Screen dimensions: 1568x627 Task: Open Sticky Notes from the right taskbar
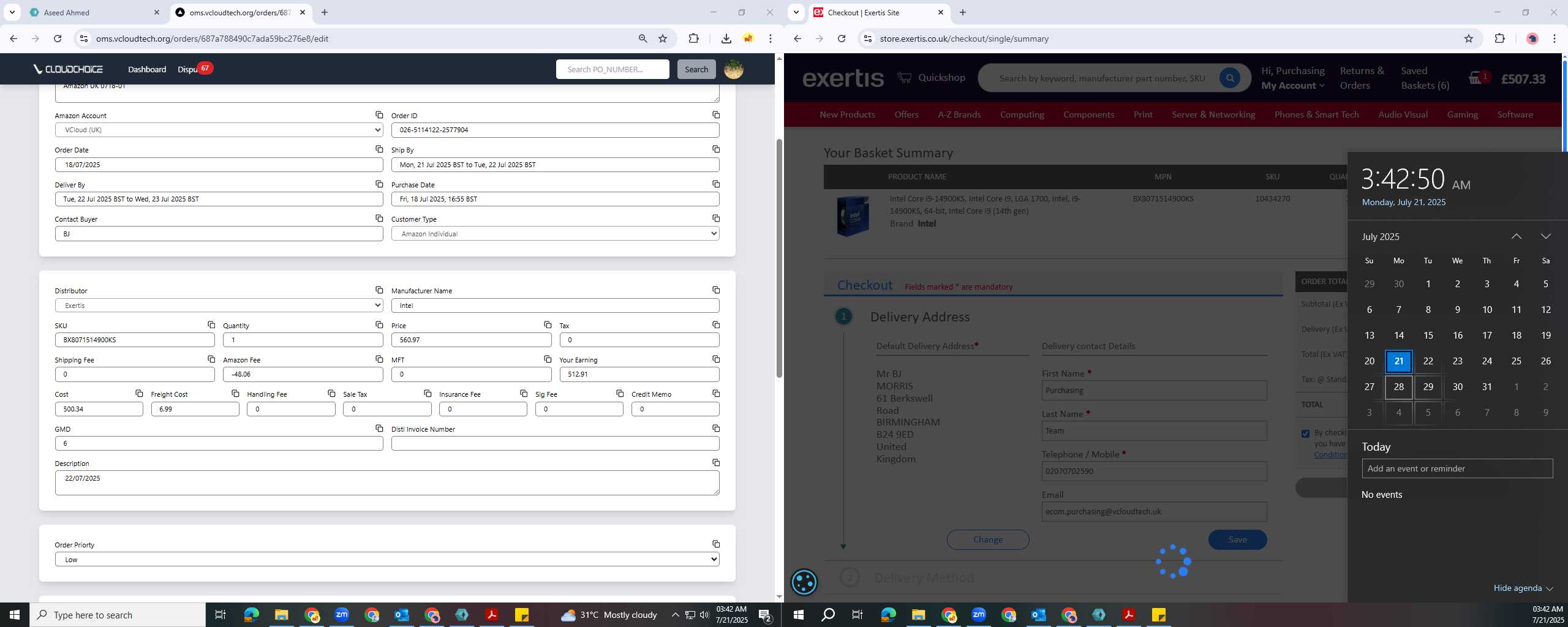pyautogui.click(x=1159, y=615)
